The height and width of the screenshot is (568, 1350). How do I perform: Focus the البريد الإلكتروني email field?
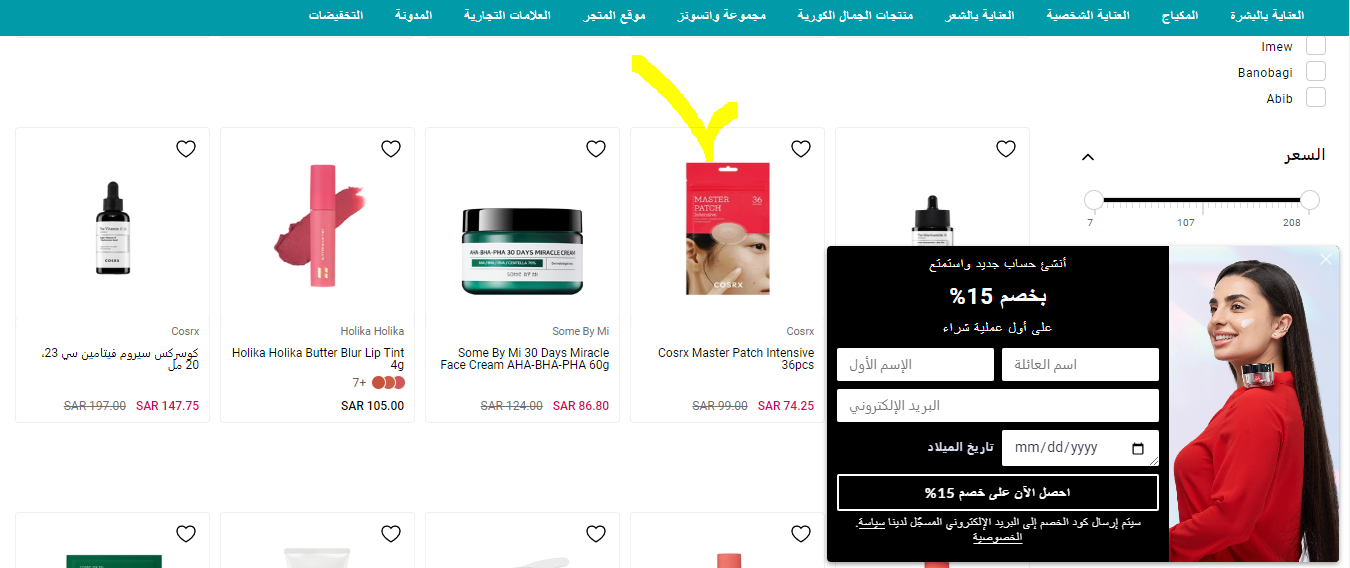pyautogui.click(x=998, y=406)
